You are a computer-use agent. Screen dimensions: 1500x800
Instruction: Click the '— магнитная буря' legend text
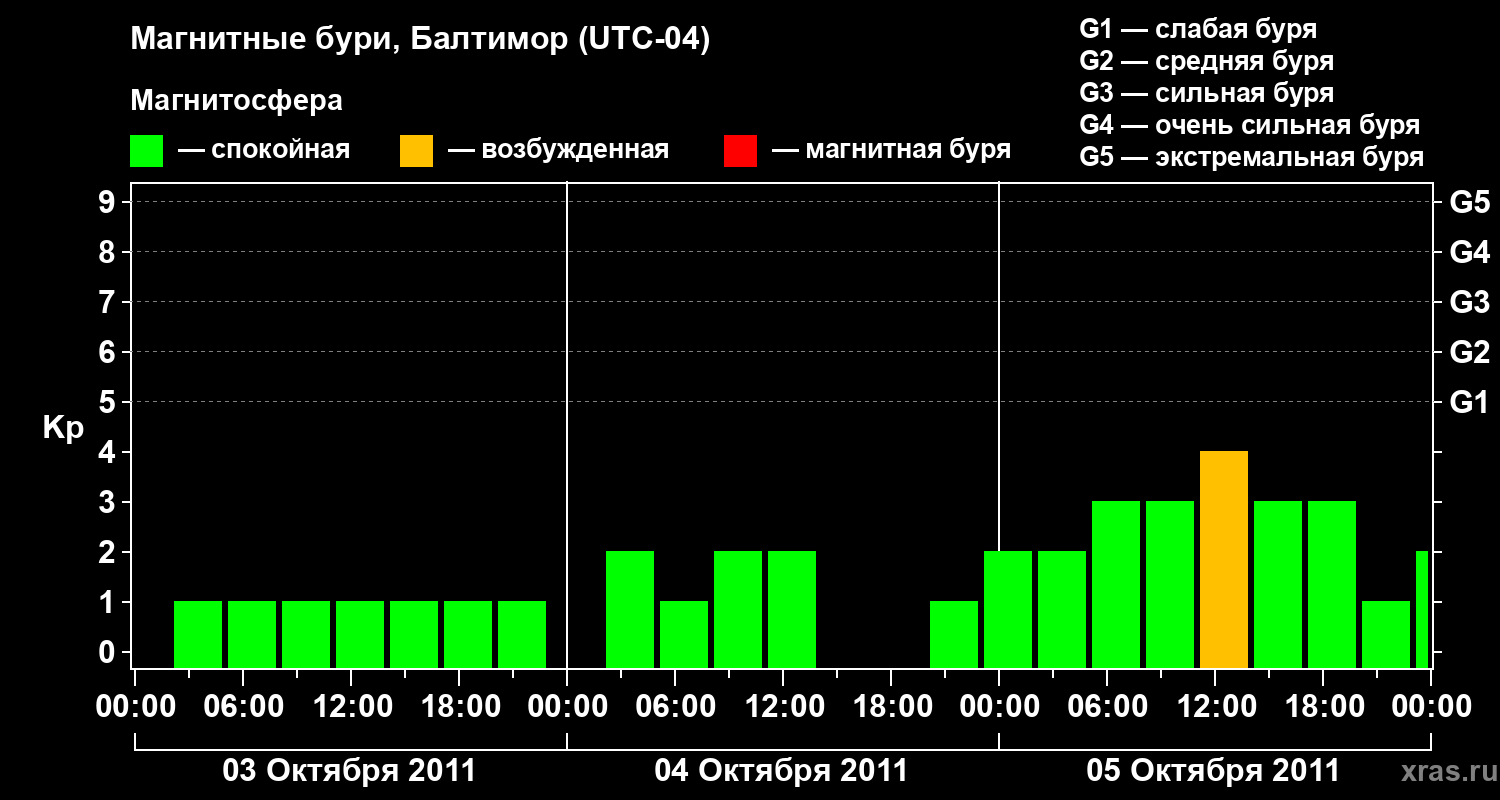click(x=891, y=151)
